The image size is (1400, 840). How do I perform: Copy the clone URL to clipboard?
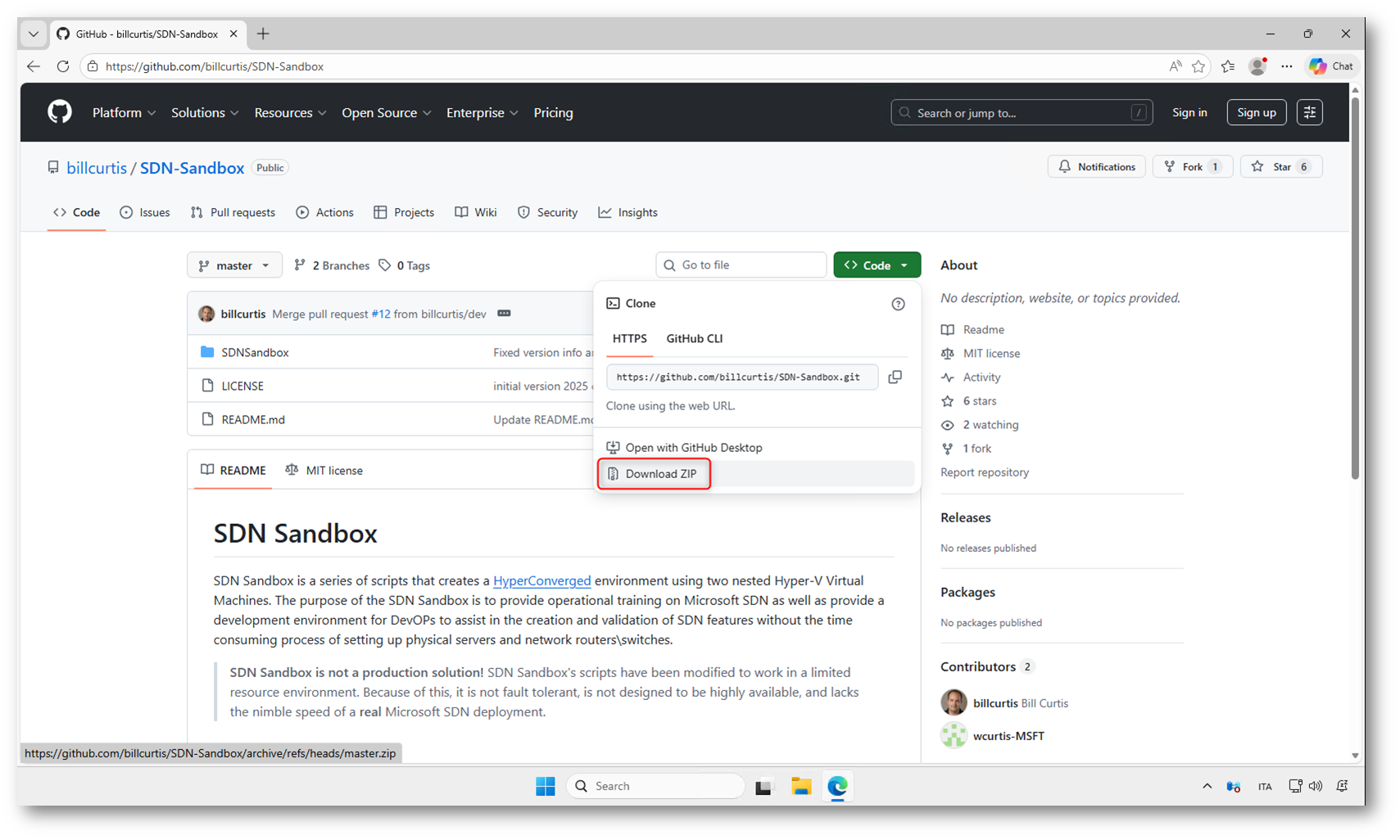[895, 377]
